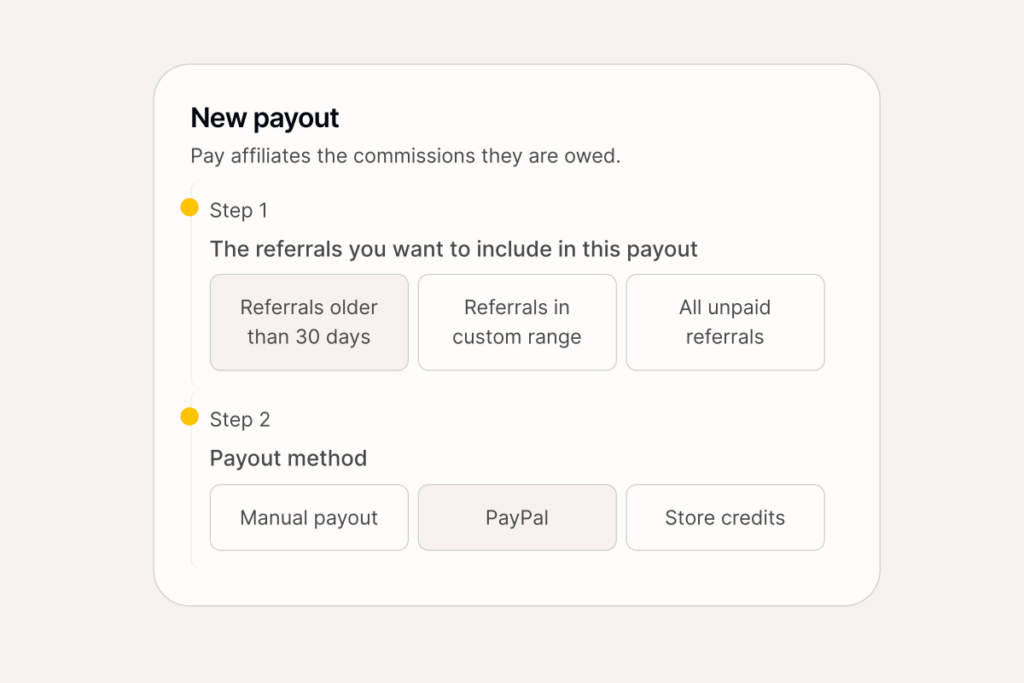Enable the All unpaid referrals selection

(x=725, y=322)
